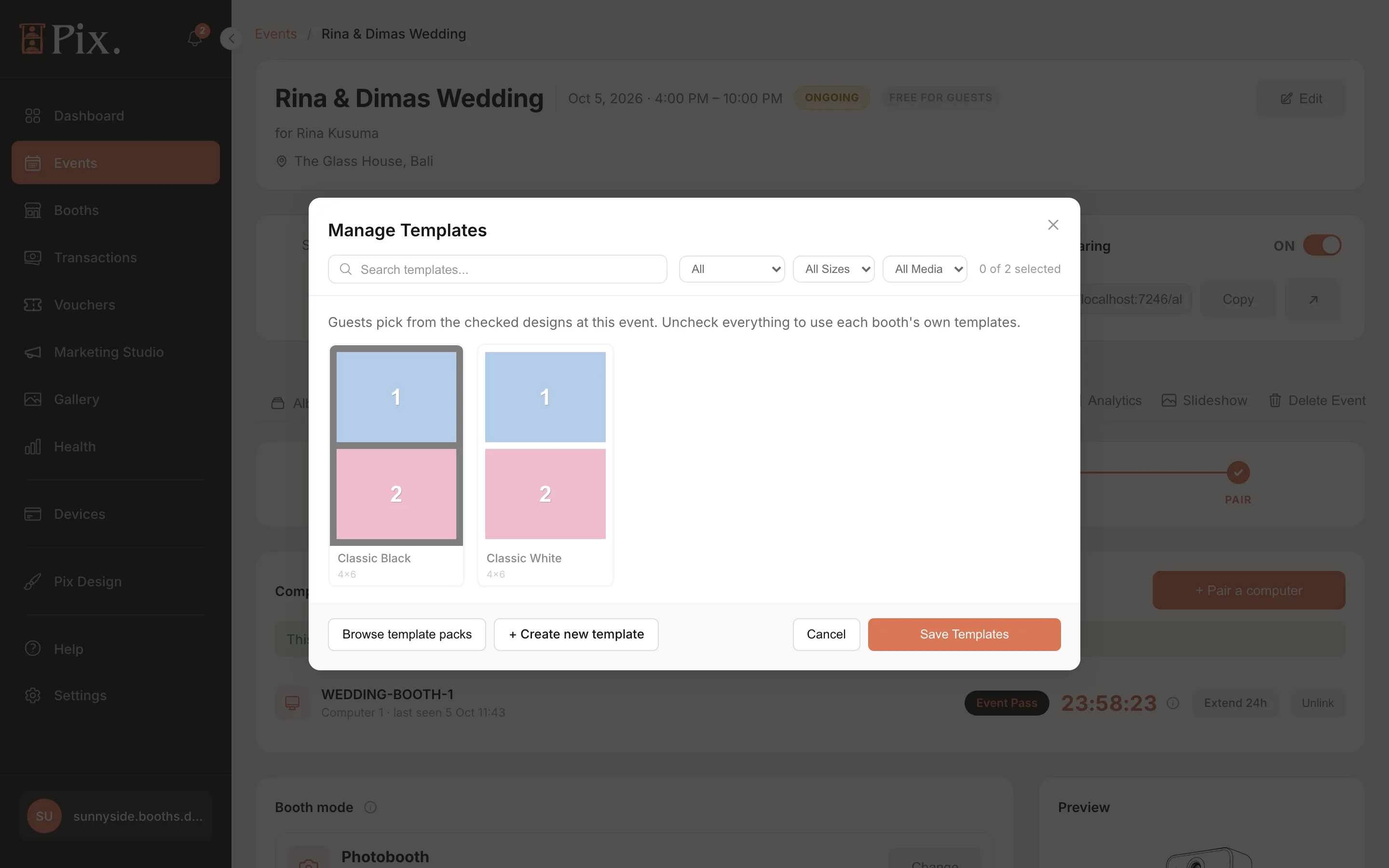The image size is (1389, 868).
Task: Focus the Search templates field
Action: [x=497, y=269]
